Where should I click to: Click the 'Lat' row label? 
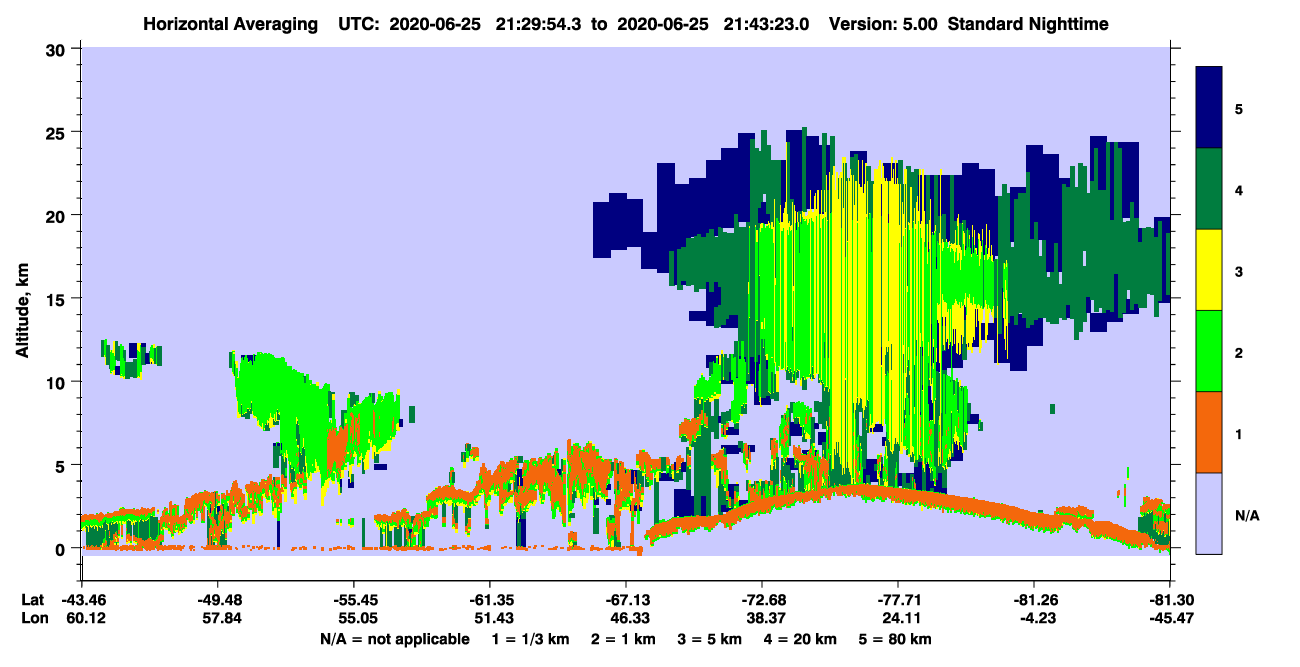(32, 600)
